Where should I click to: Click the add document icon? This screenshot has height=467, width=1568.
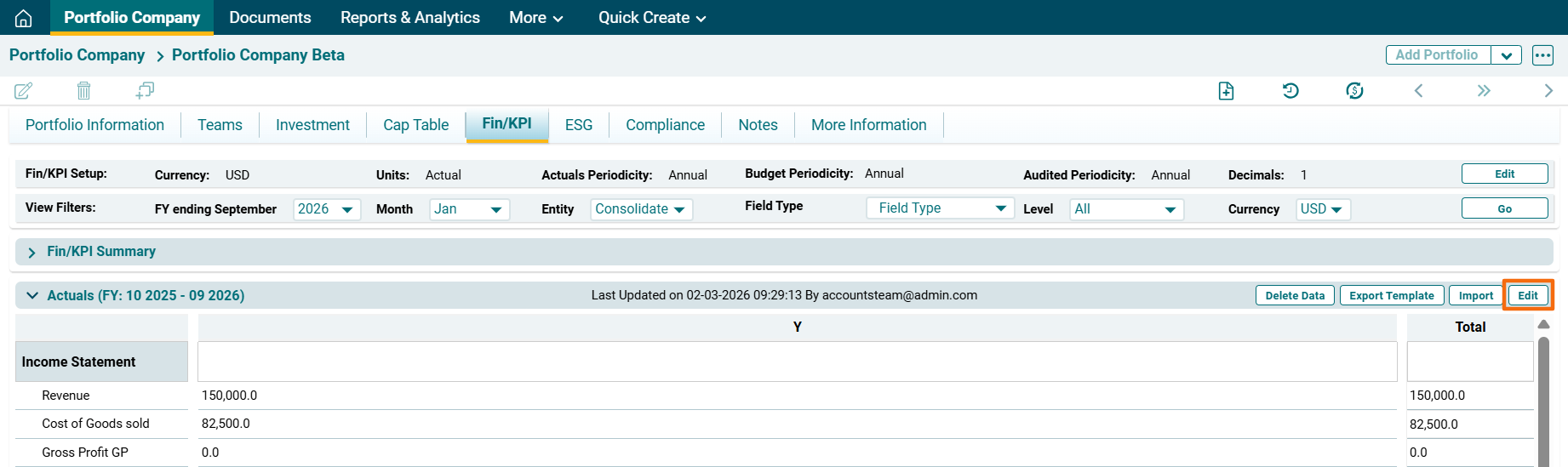pos(1226,91)
